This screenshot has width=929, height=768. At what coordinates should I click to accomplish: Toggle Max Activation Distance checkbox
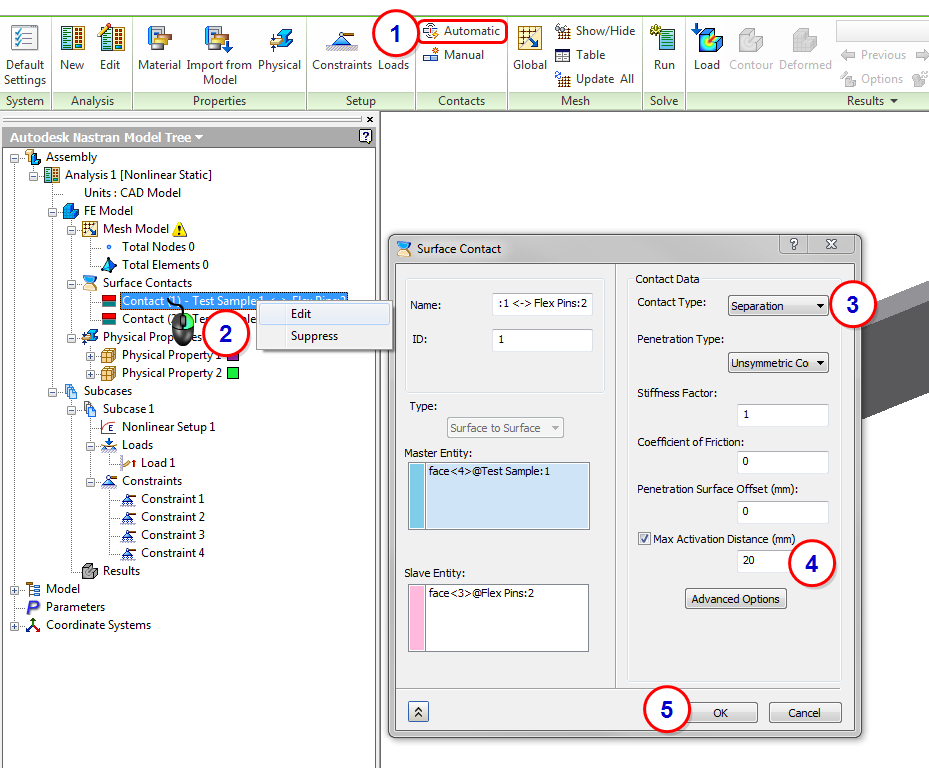[644, 539]
